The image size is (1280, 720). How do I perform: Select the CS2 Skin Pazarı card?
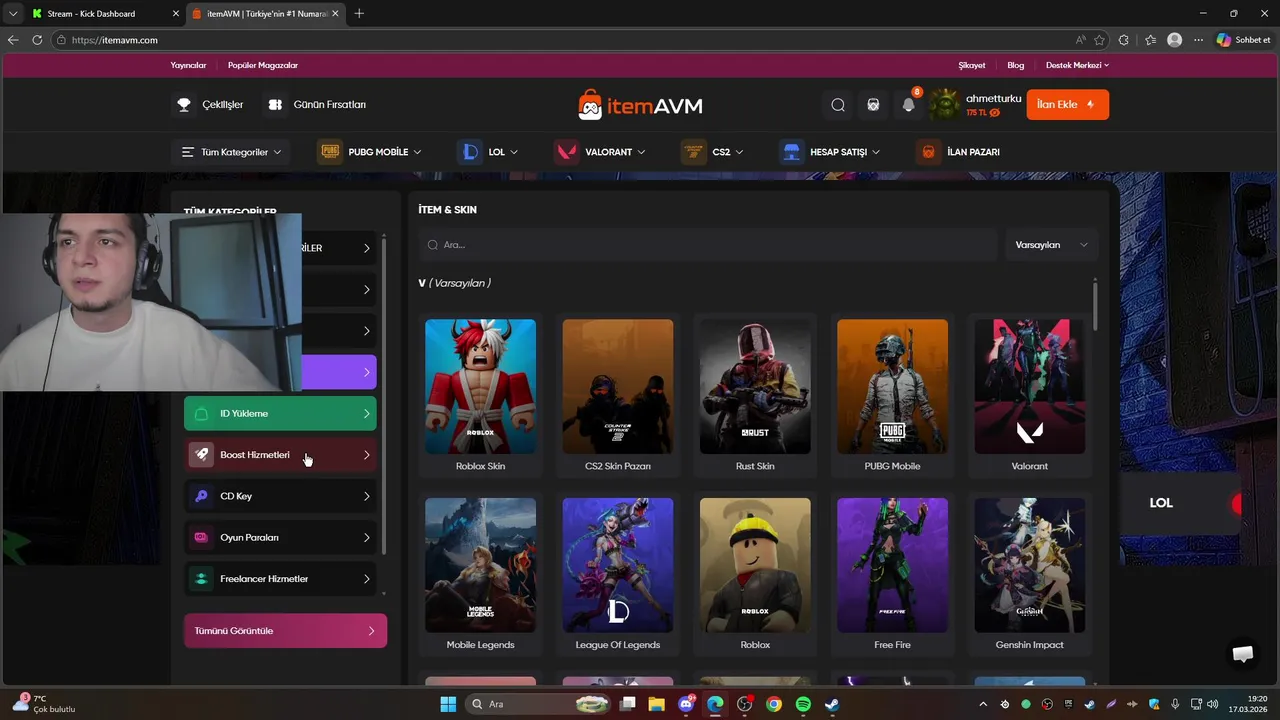point(618,396)
